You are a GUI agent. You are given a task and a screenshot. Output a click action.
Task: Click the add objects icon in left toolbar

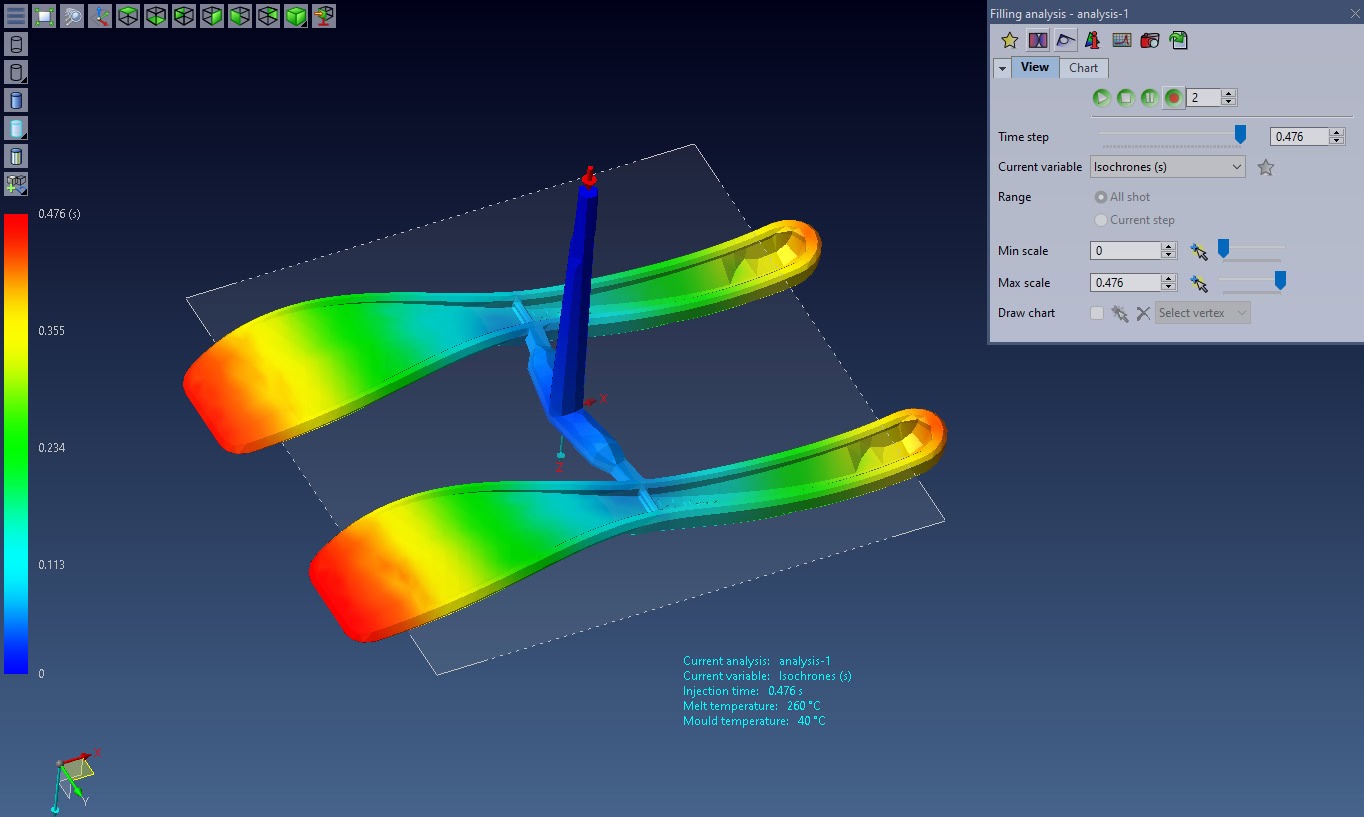16,184
